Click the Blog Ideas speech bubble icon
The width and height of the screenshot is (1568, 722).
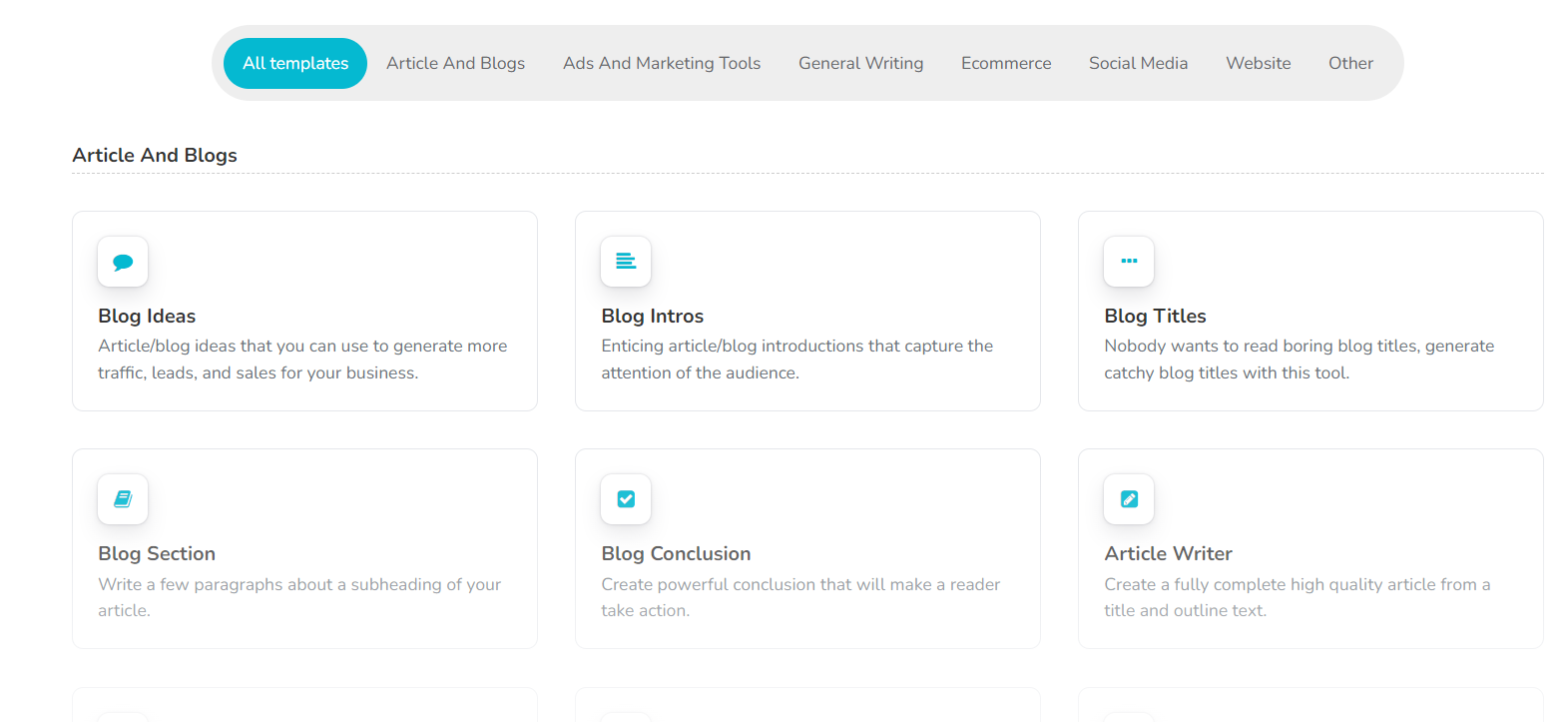tap(123, 262)
